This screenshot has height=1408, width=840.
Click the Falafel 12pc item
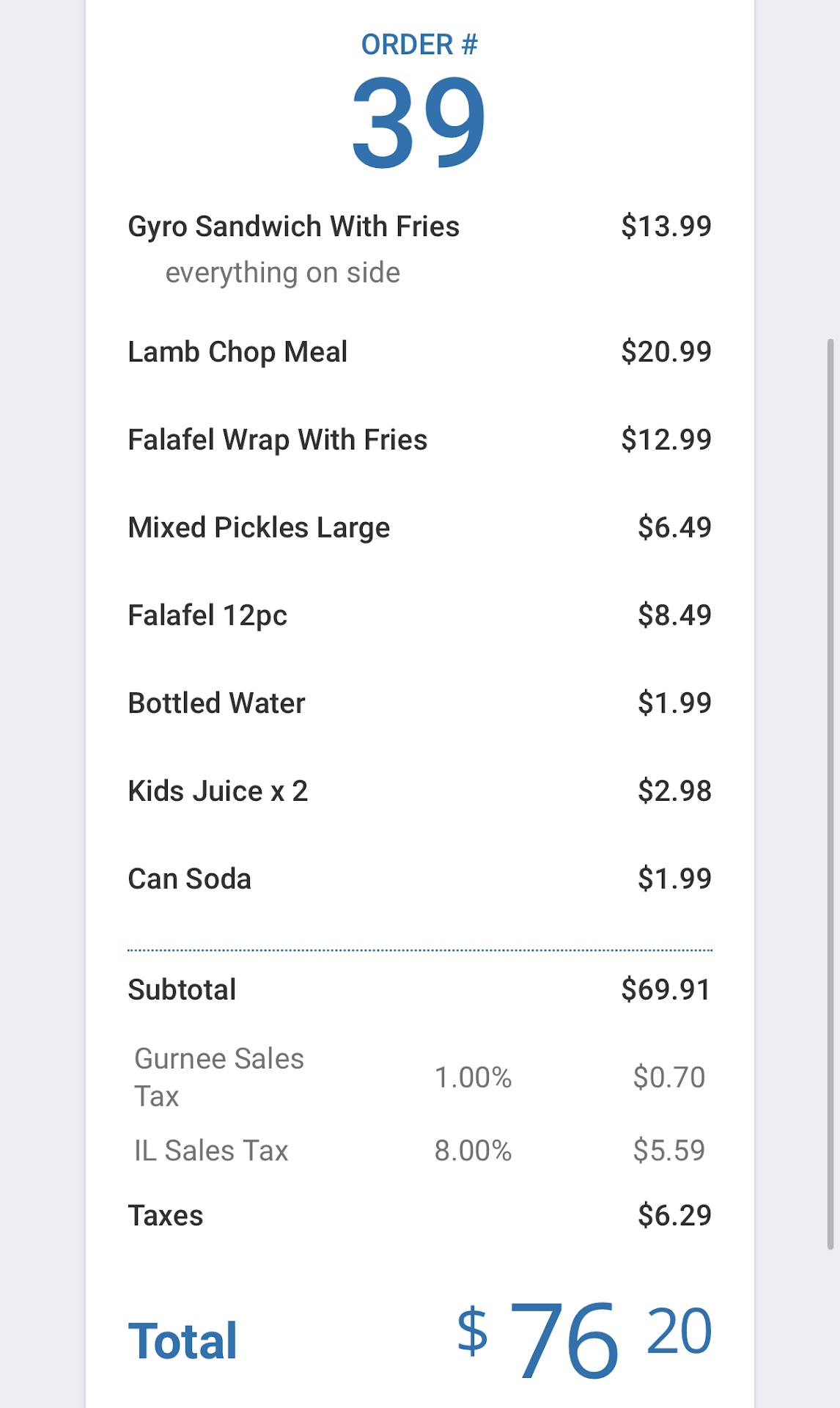click(x=207, y=615)
